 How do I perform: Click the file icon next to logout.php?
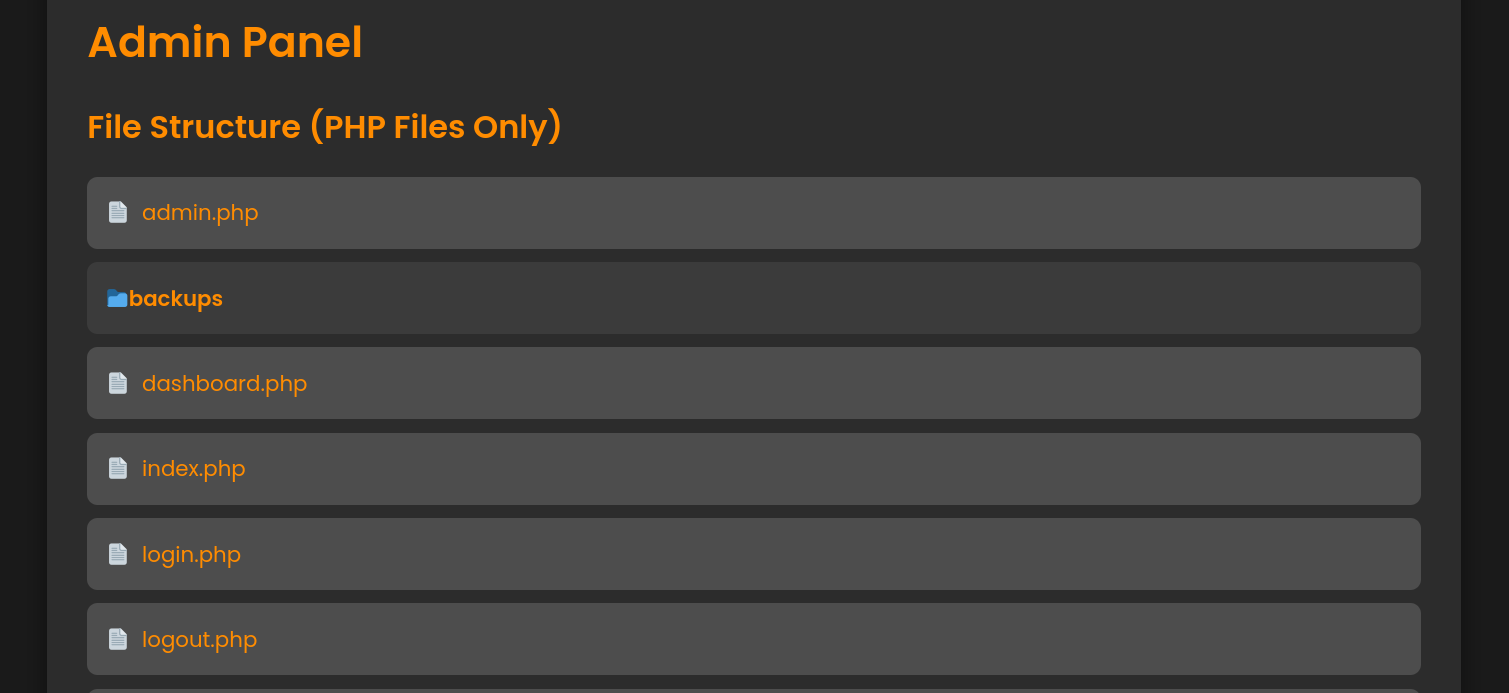118,639
